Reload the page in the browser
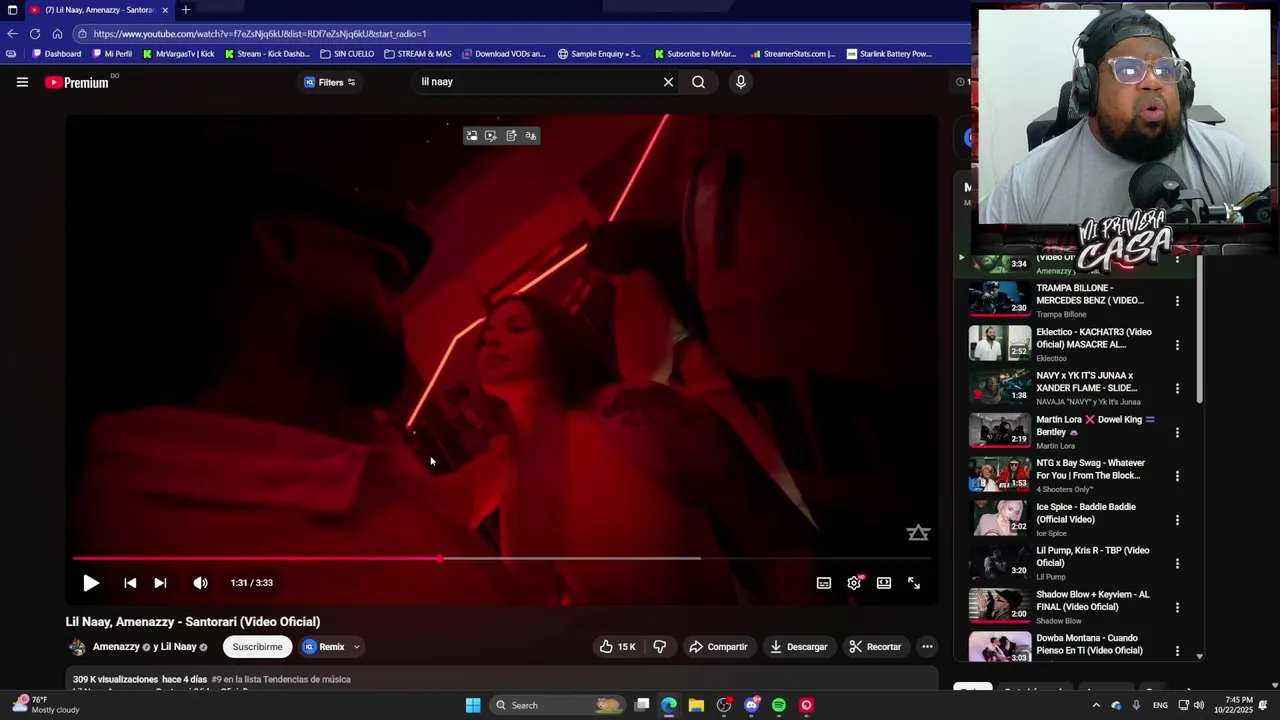This screenshot has width=1280, height=720. (35, 33)
